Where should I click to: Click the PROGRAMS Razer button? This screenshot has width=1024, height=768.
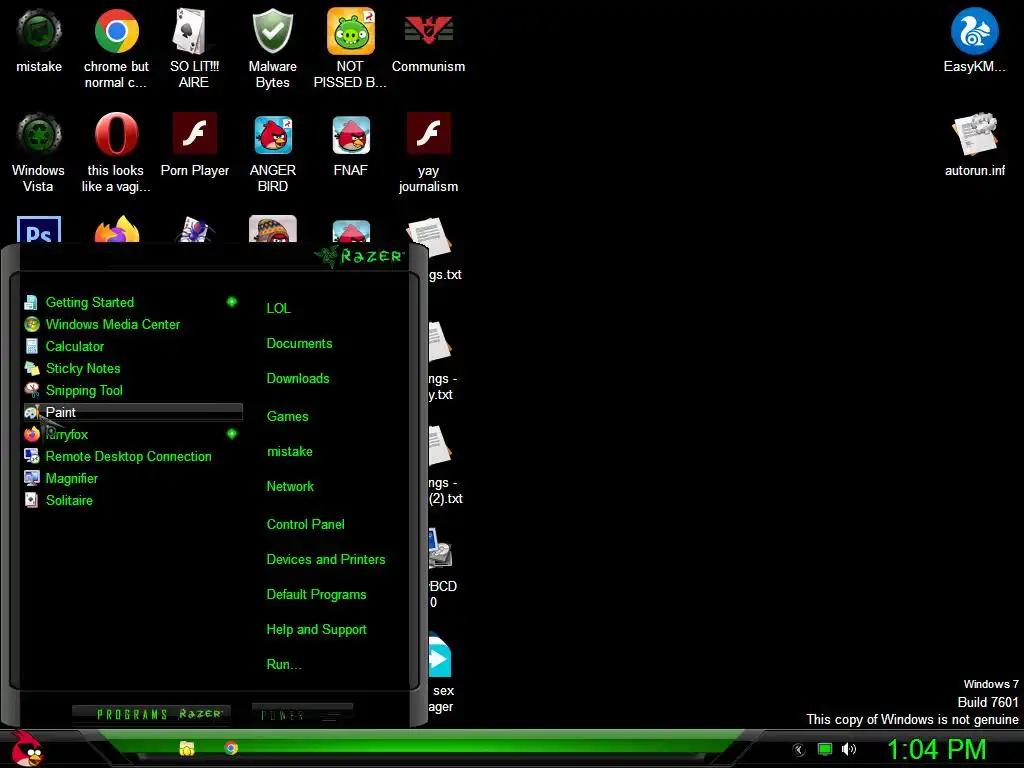coord(152,714)
